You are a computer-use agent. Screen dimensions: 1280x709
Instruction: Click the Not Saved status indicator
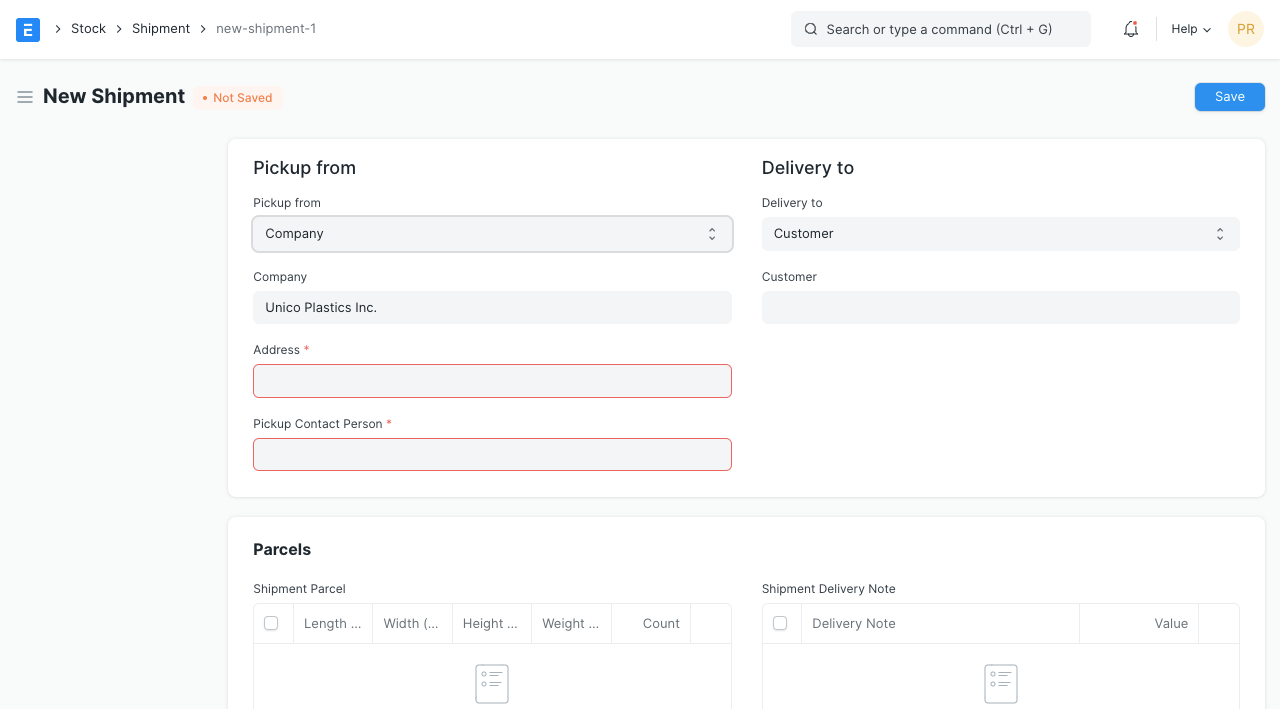tap(238, 98)
